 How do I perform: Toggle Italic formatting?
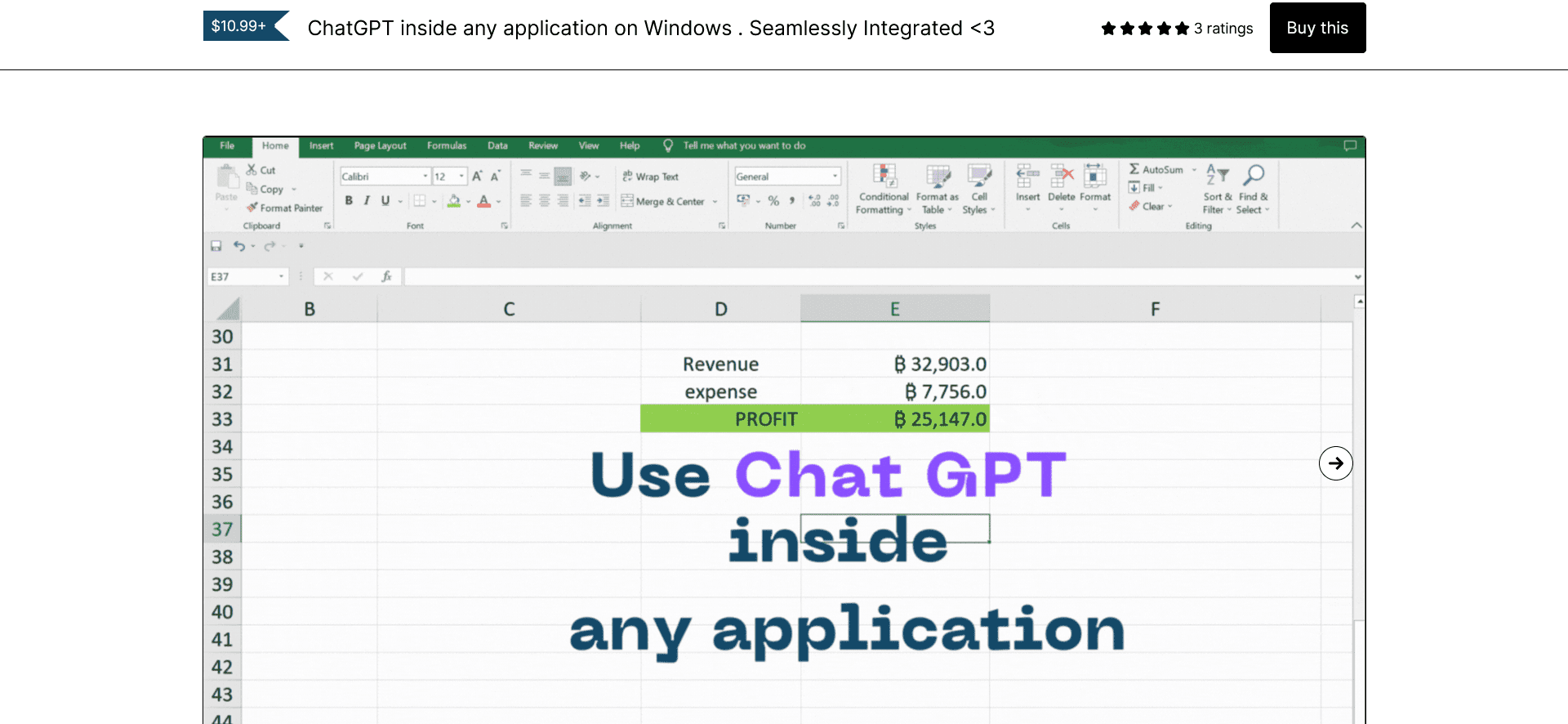click(367, 201)
